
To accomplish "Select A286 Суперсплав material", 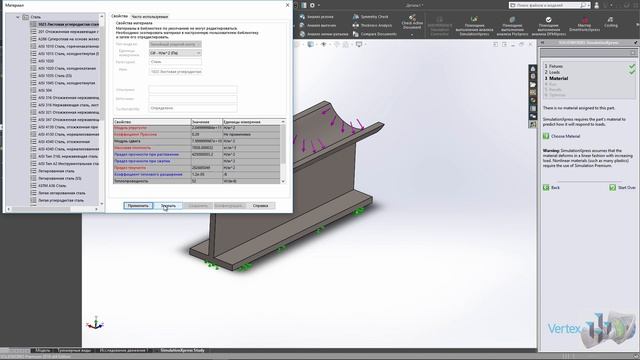I will coord(68,39).
